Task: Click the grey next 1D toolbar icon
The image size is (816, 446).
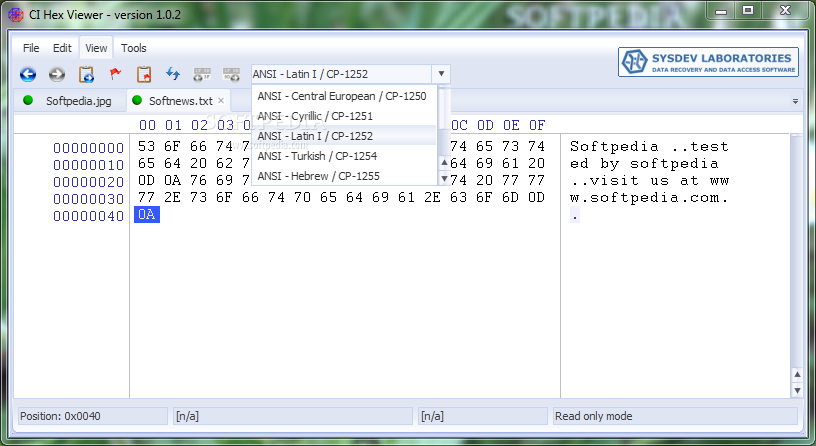Action: (x=231, y=74)
